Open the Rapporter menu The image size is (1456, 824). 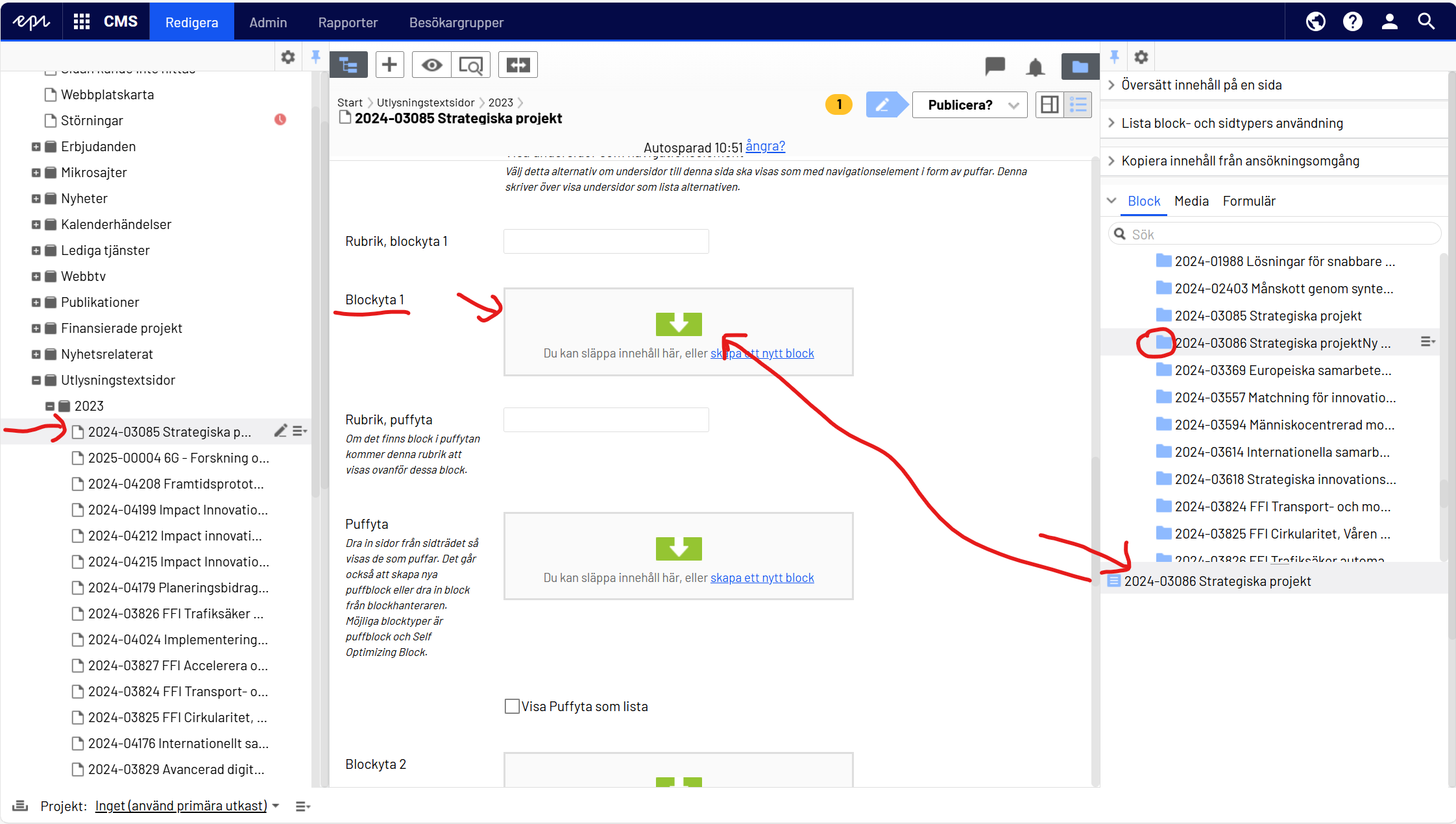pos(348,22)
